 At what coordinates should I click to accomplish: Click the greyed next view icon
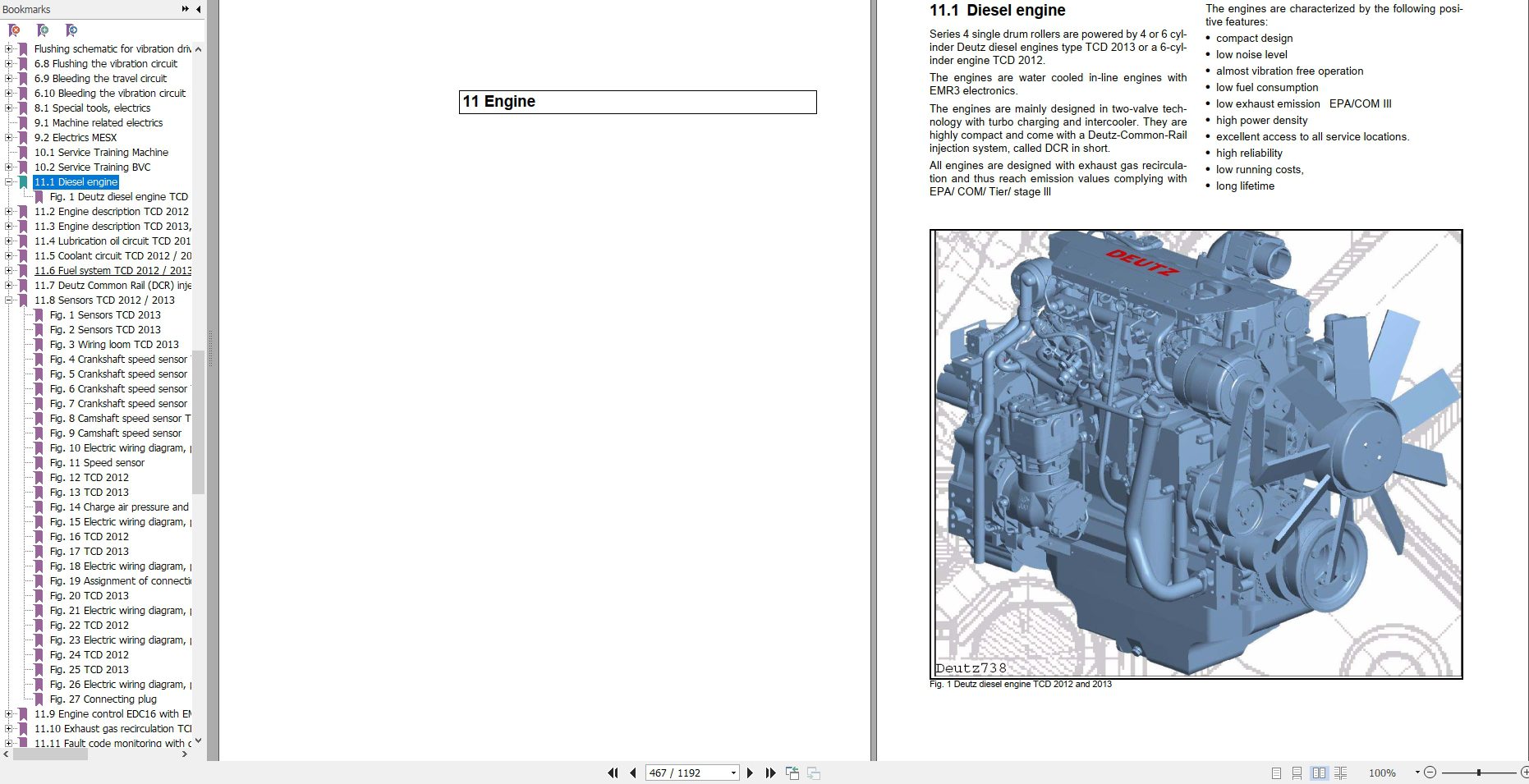pos(814,773)
